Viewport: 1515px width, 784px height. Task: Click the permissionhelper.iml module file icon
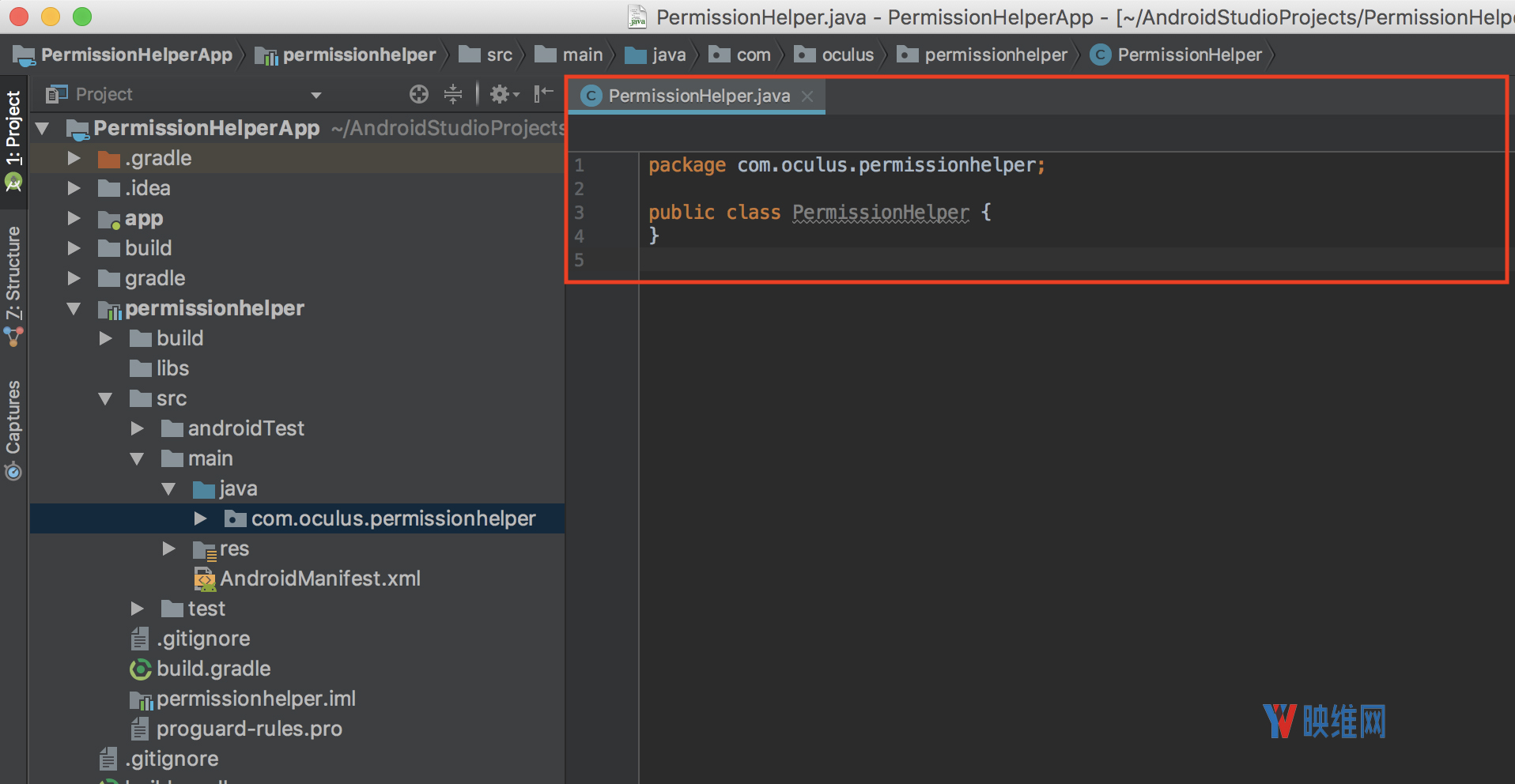(x=140, y=699)
